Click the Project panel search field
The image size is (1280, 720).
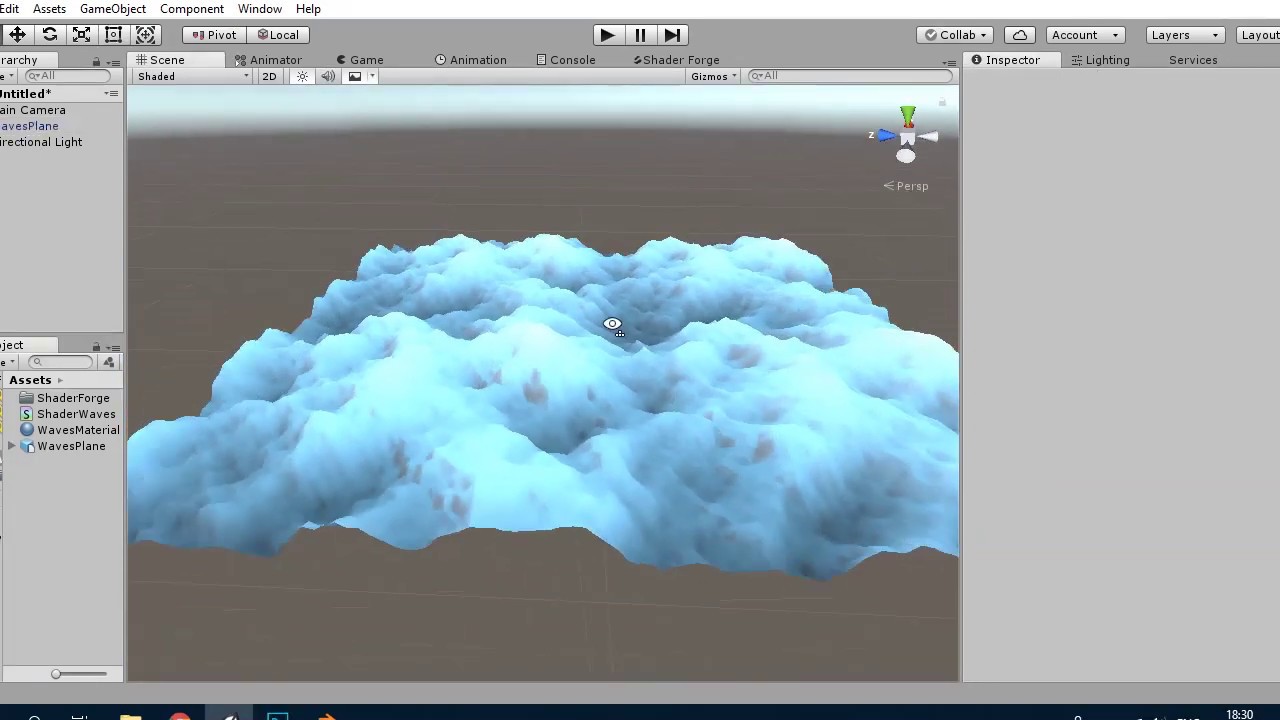click(x=62, y=362)
